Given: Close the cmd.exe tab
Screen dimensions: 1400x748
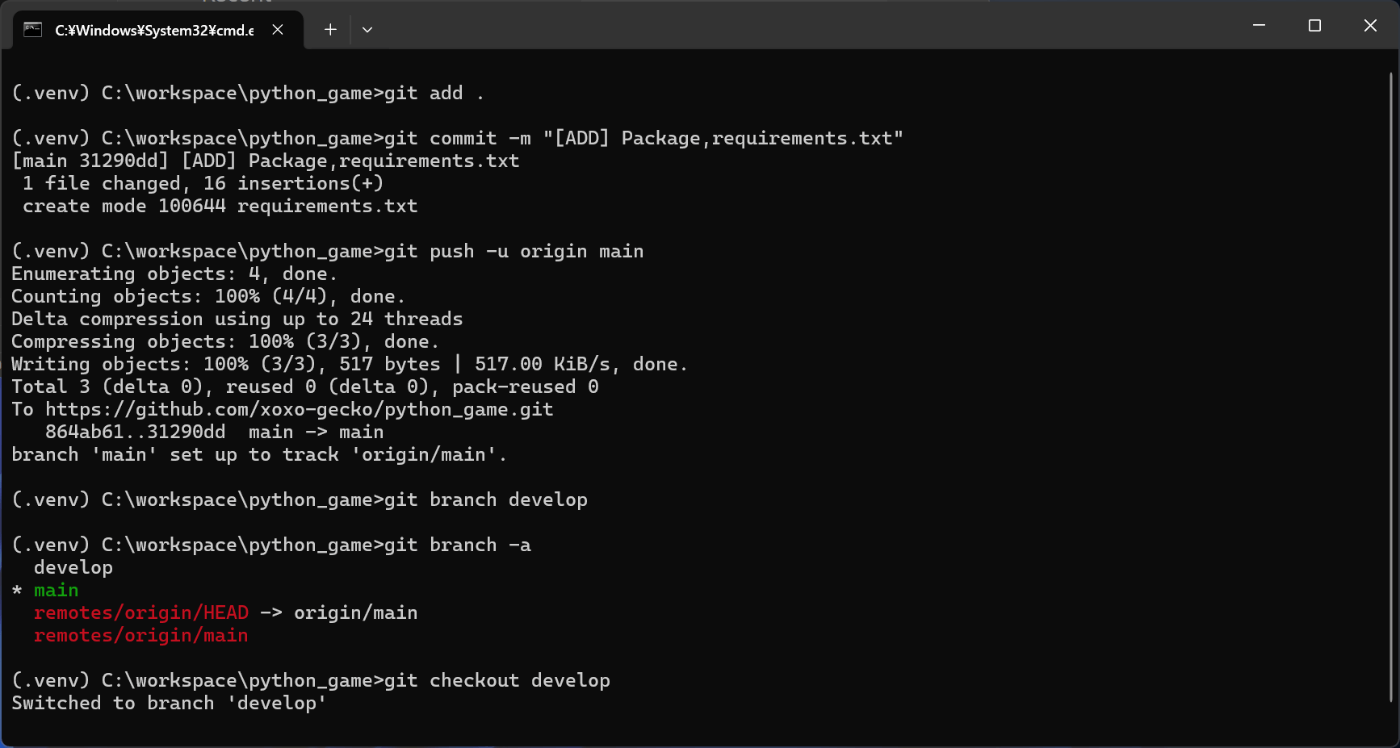Looking at the screenshot, I should 278,30.
